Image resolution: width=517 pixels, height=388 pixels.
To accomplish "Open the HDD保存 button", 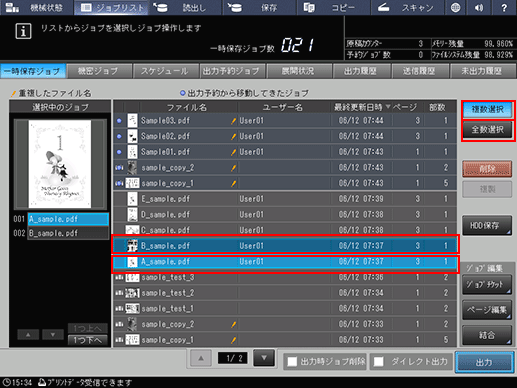I will pos(487,226).
